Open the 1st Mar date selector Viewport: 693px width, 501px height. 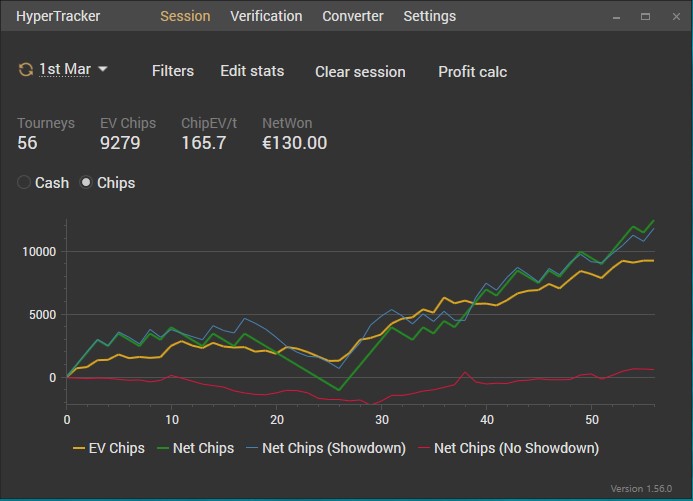click(x=65, y=70)
